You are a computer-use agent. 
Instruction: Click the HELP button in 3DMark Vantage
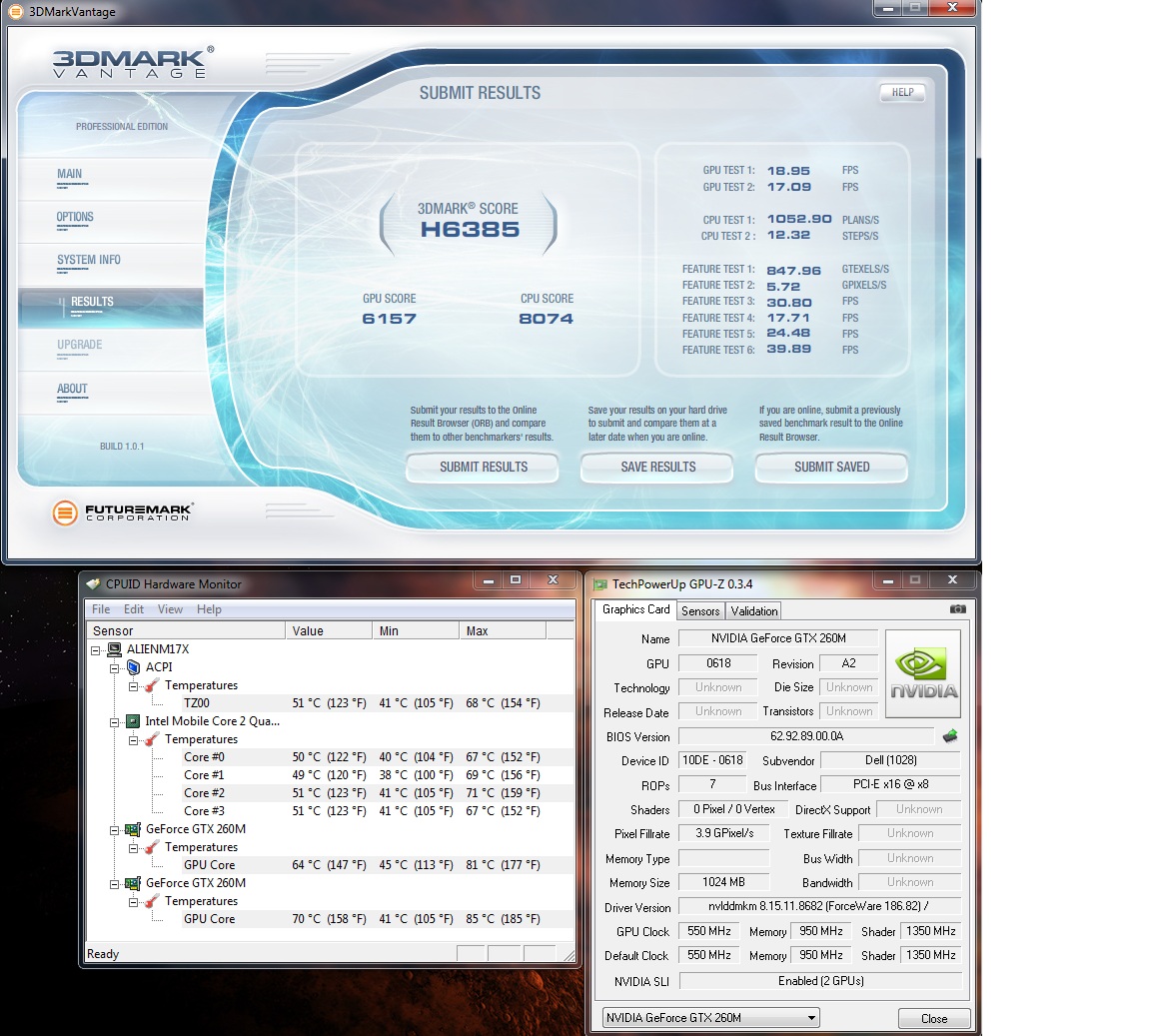[902, 93]
